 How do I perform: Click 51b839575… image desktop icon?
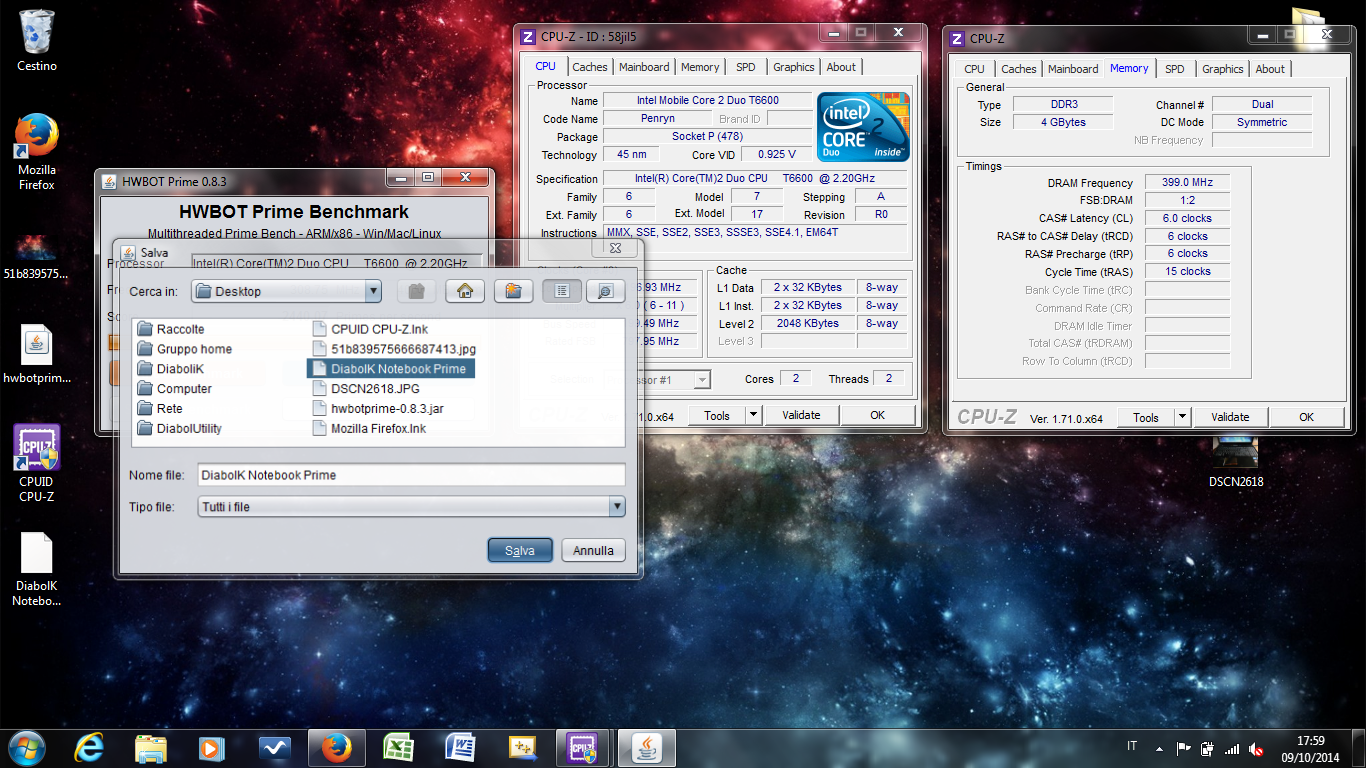point(37,258)
